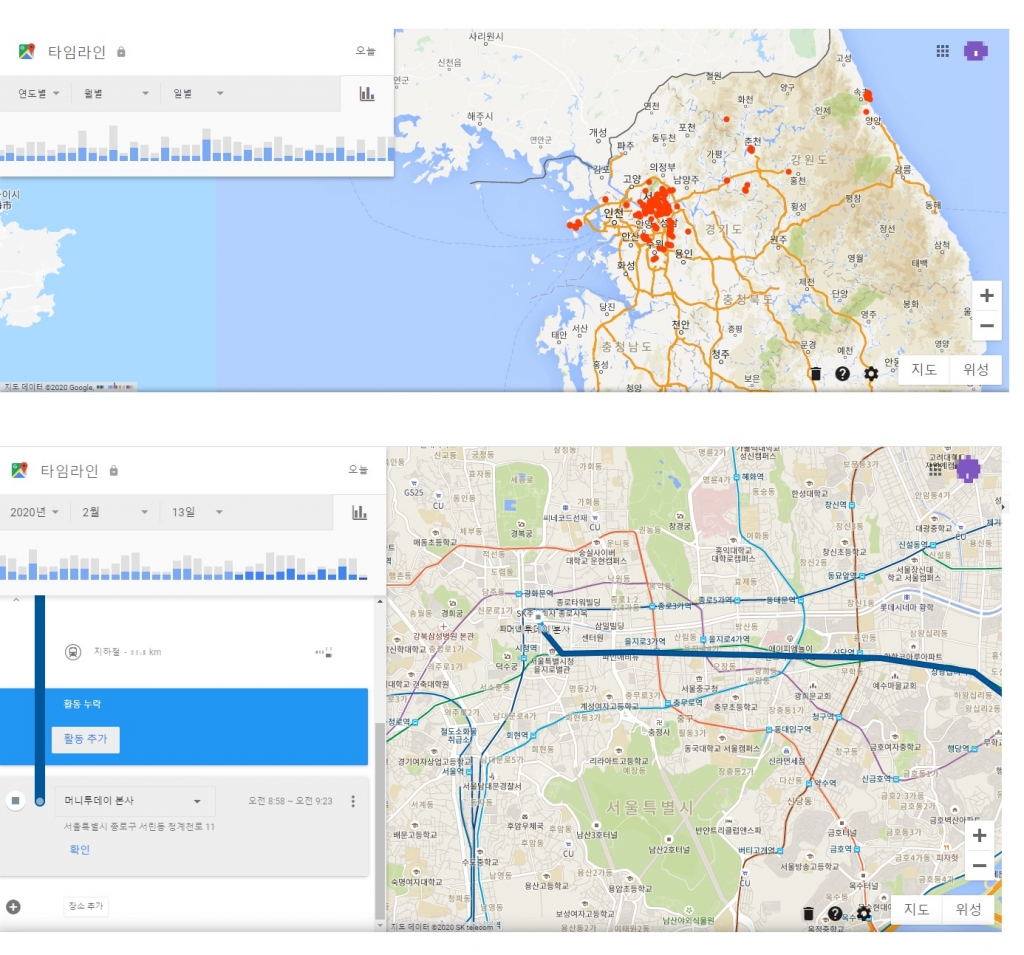Expand the 연도별 year dropdown
The image size is (1024, 955).
pyautogui.click(x=39, y=93)
